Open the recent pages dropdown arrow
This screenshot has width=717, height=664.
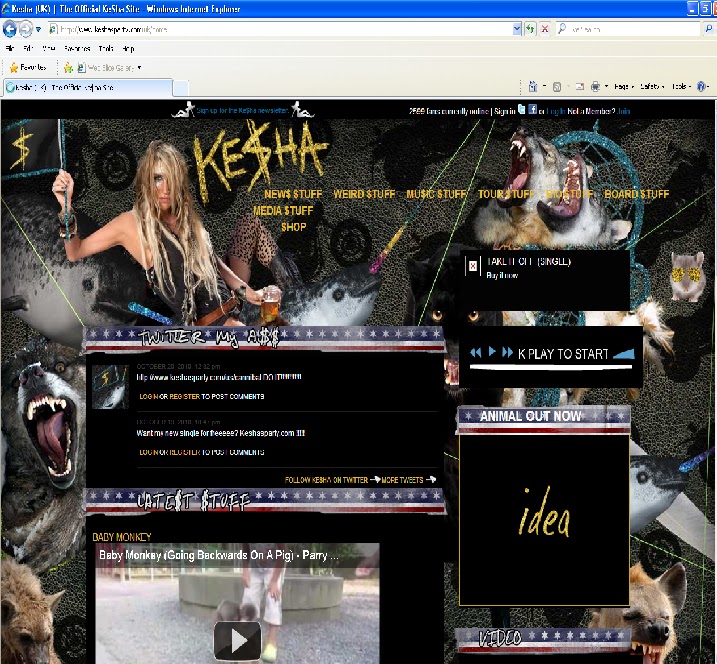pyautogui.click(x=39, y=29)
